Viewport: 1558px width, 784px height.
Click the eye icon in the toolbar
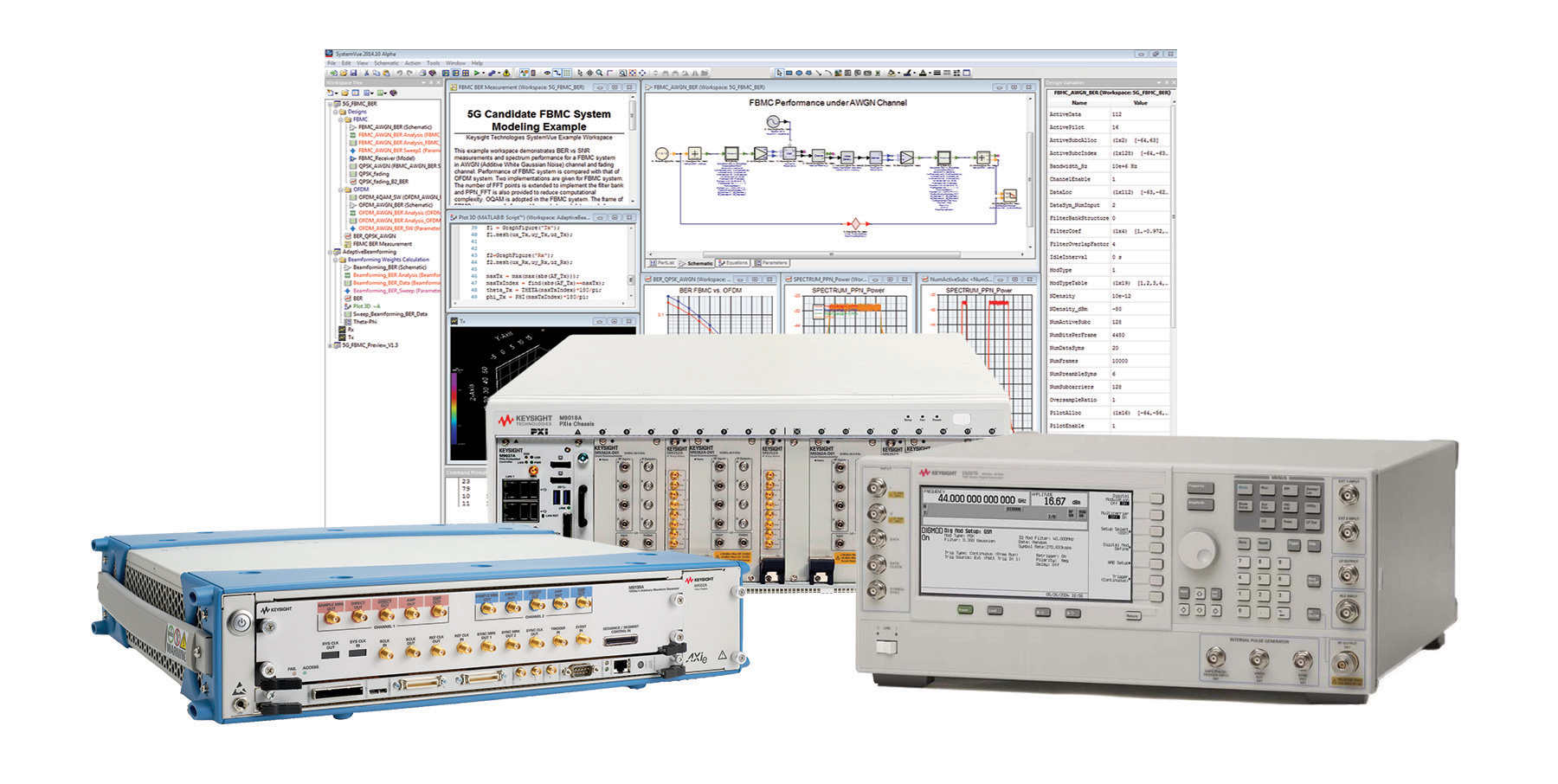click(x=547, y=74)
